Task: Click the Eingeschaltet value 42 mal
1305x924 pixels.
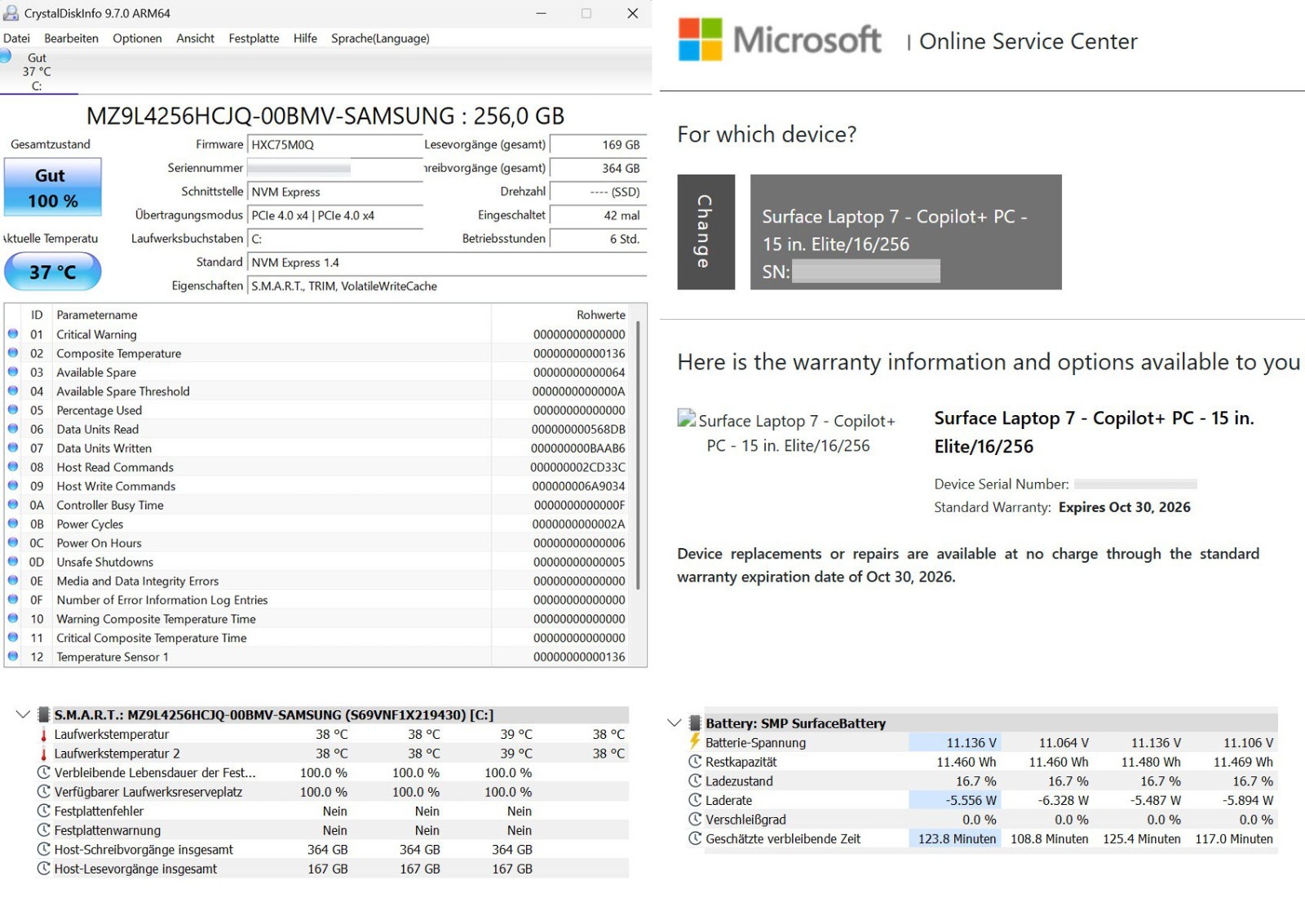Action: click(598, 215)
